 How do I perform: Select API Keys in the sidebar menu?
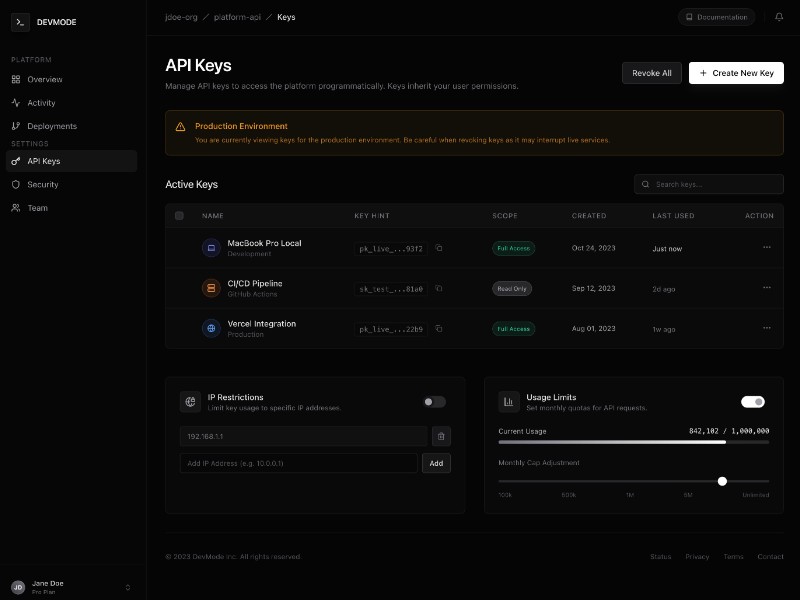point(43,161)
